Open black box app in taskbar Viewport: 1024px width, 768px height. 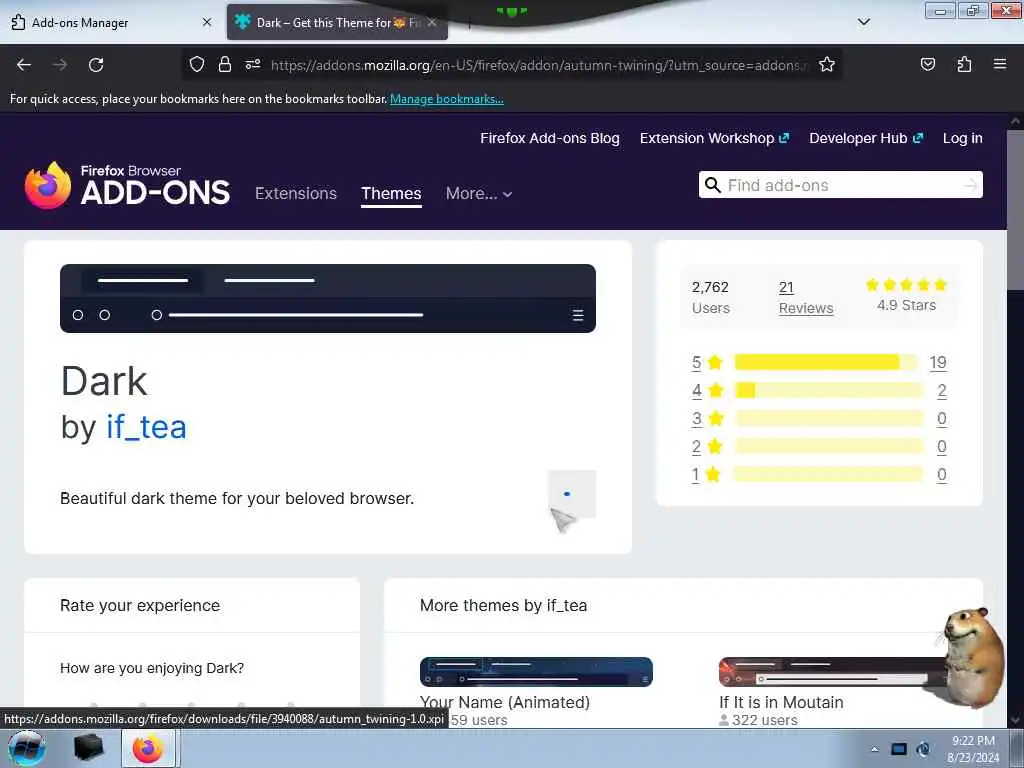[89, 748]
